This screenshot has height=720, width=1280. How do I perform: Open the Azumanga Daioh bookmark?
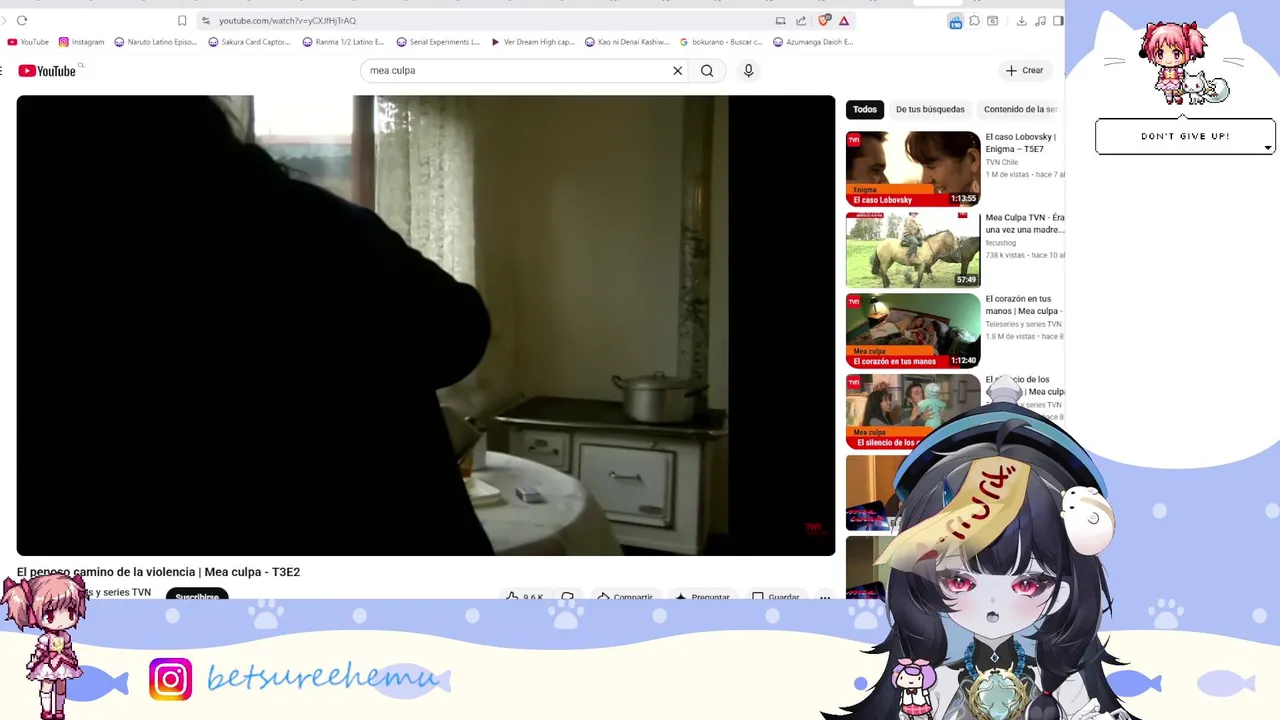(x=813, y=42)
